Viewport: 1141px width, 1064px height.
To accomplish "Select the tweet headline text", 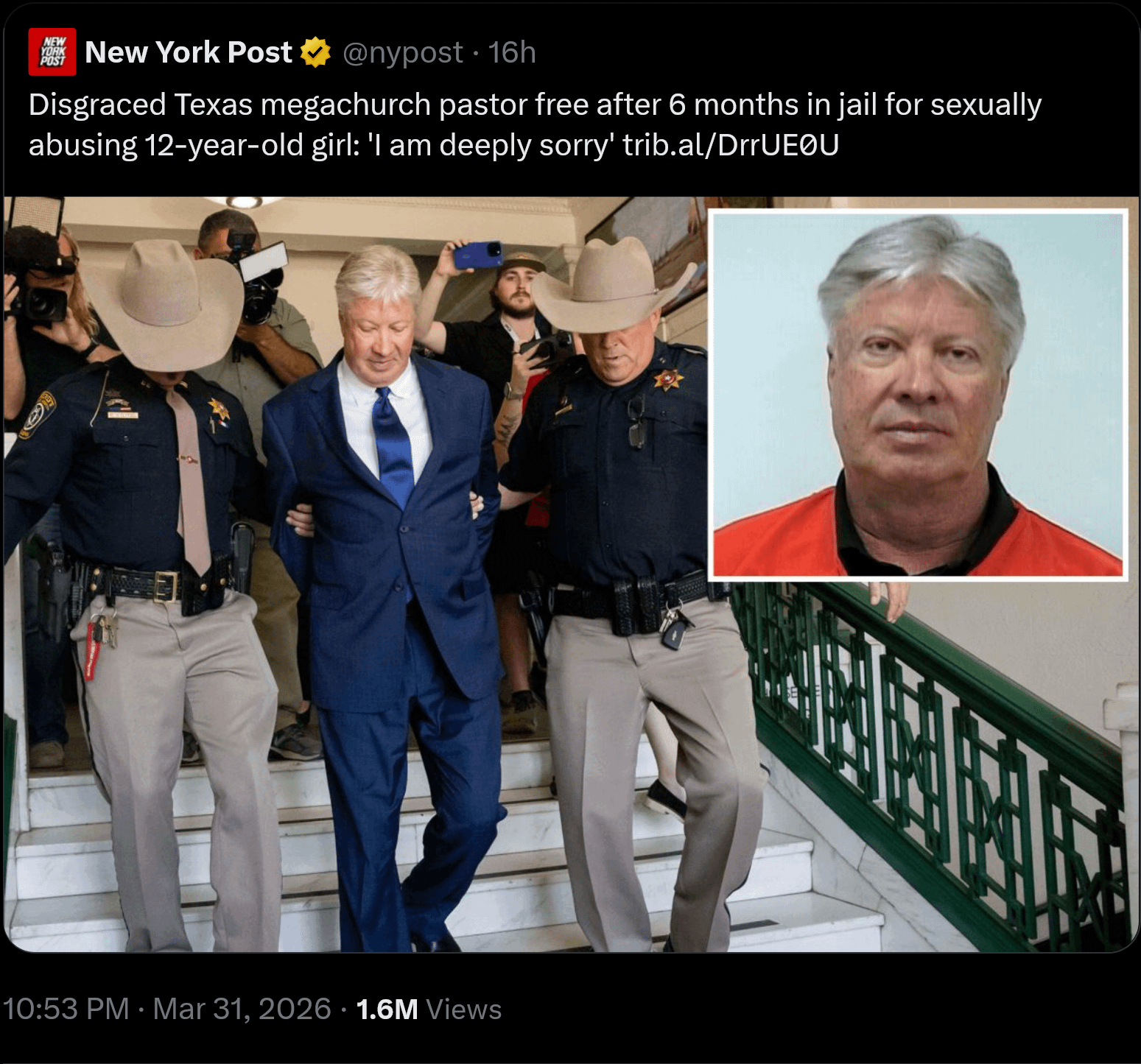I will 535,124.
